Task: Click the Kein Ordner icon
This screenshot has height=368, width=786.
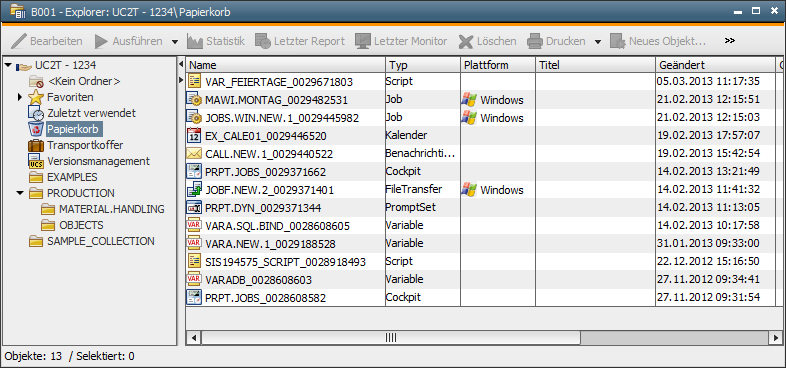Action: point(36,81)
